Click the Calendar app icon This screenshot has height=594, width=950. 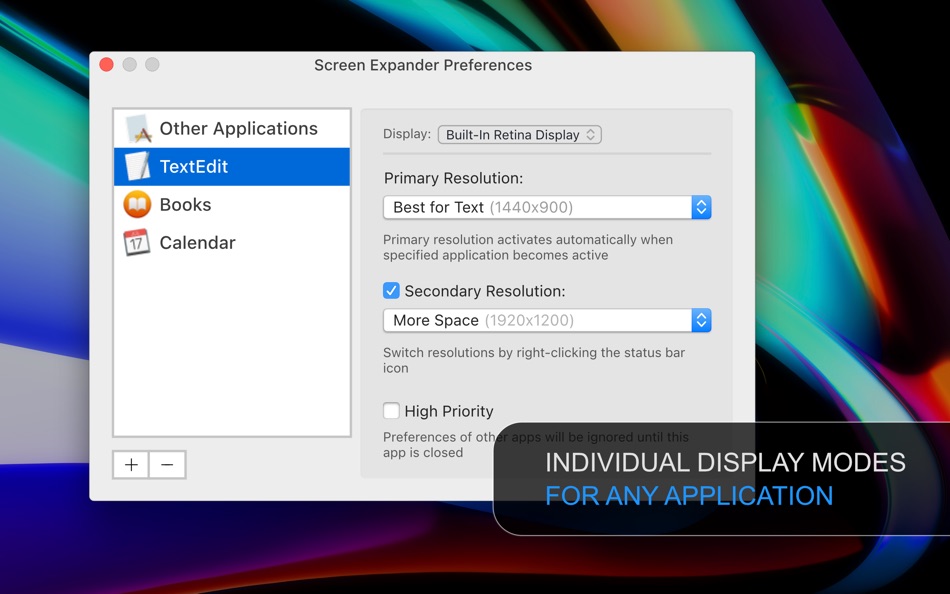click(137, 242)
